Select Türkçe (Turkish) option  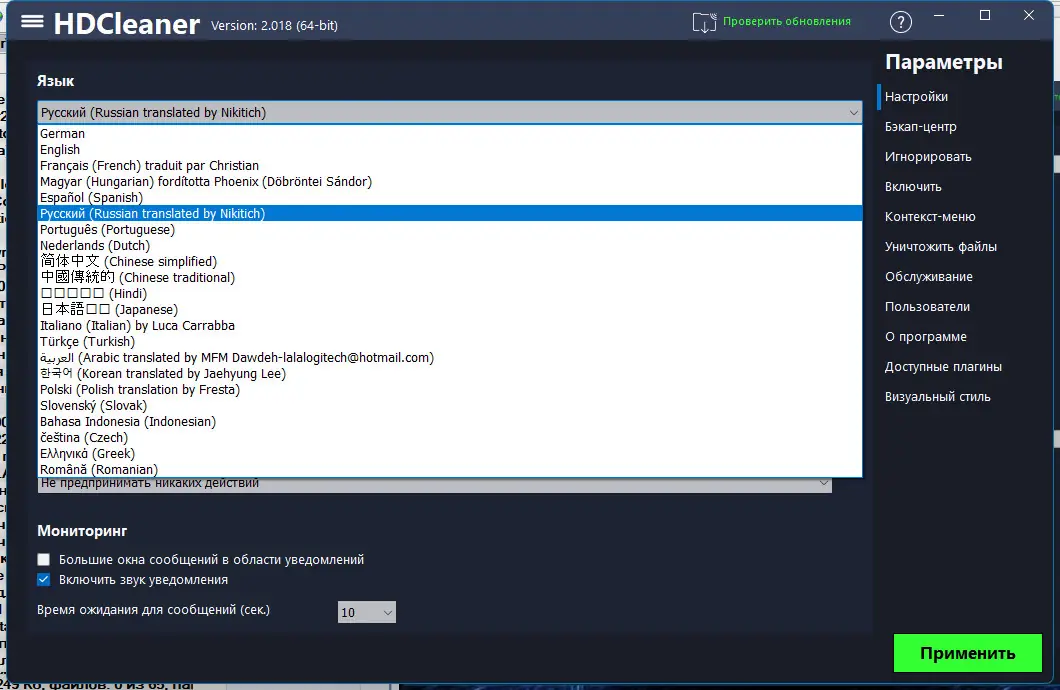tap(450, 341)
